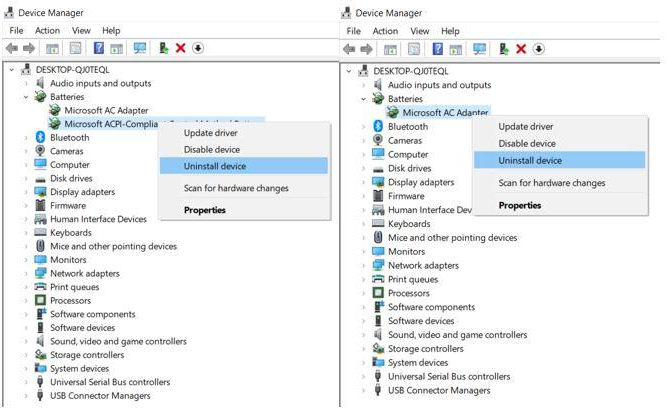The image size is (672, 412).
Task: Open the Action menu in the left window
Action: [47, 31]
